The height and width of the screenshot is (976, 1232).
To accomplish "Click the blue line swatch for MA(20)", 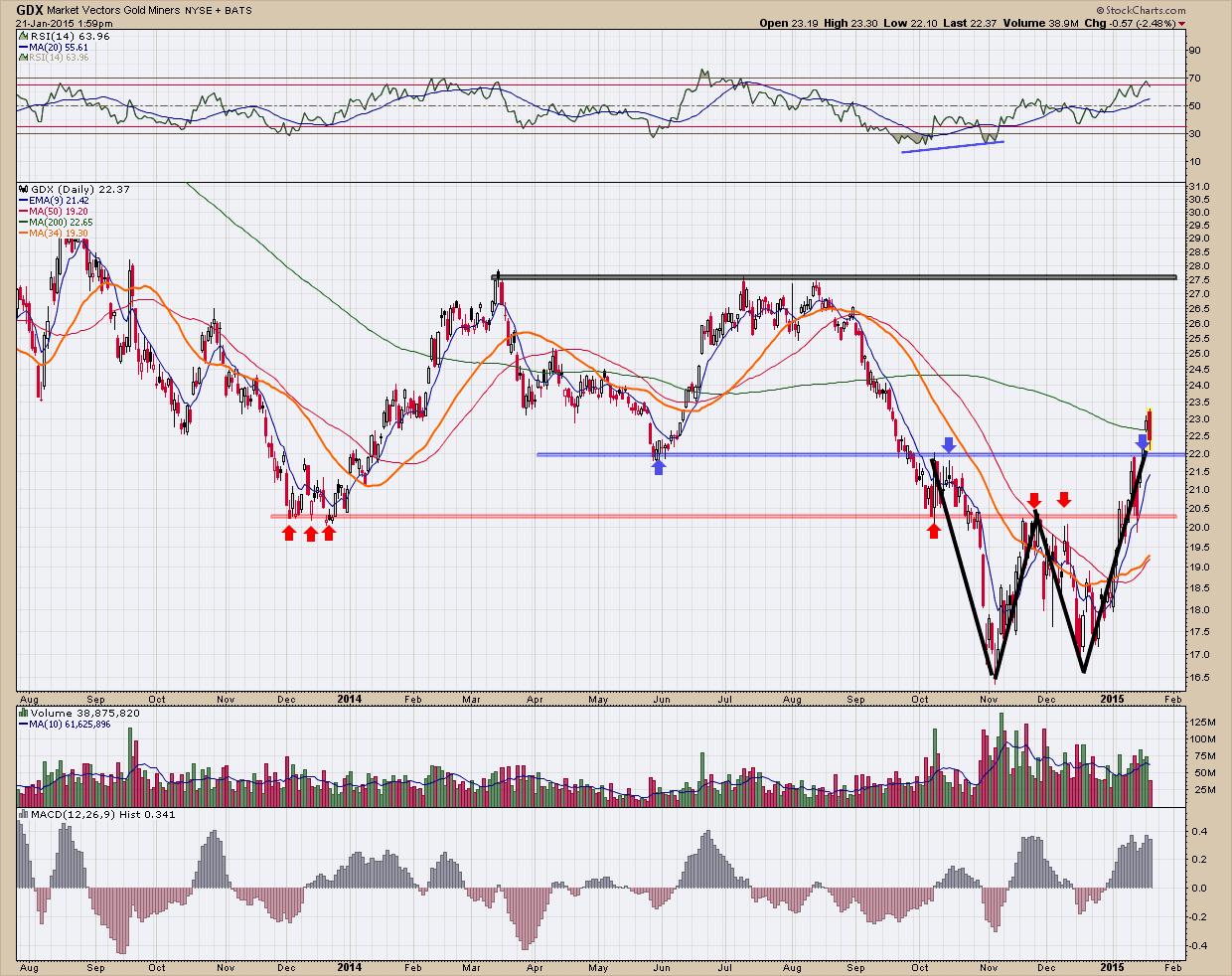I will click(x=22, y=47).
